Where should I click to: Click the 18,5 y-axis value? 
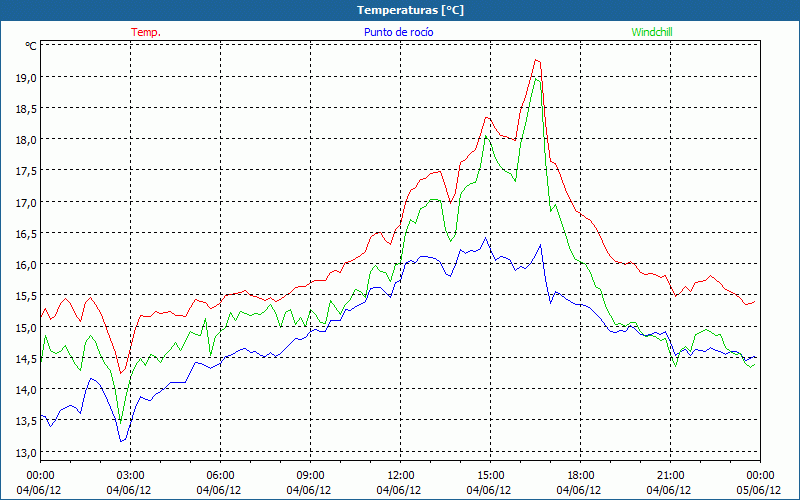click(x=27, y=109)
